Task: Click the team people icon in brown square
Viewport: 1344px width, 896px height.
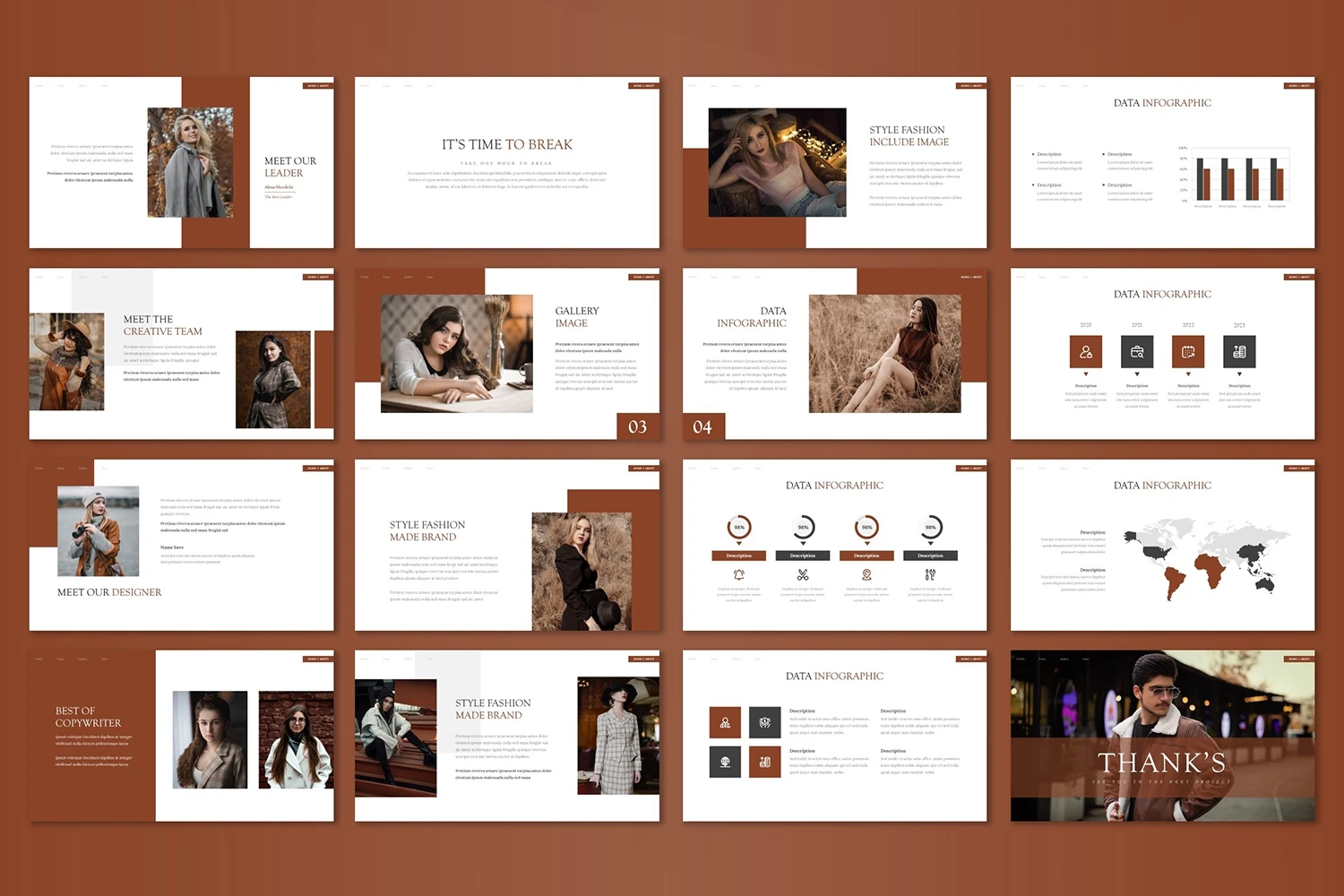Action: [x=725, y=722]
